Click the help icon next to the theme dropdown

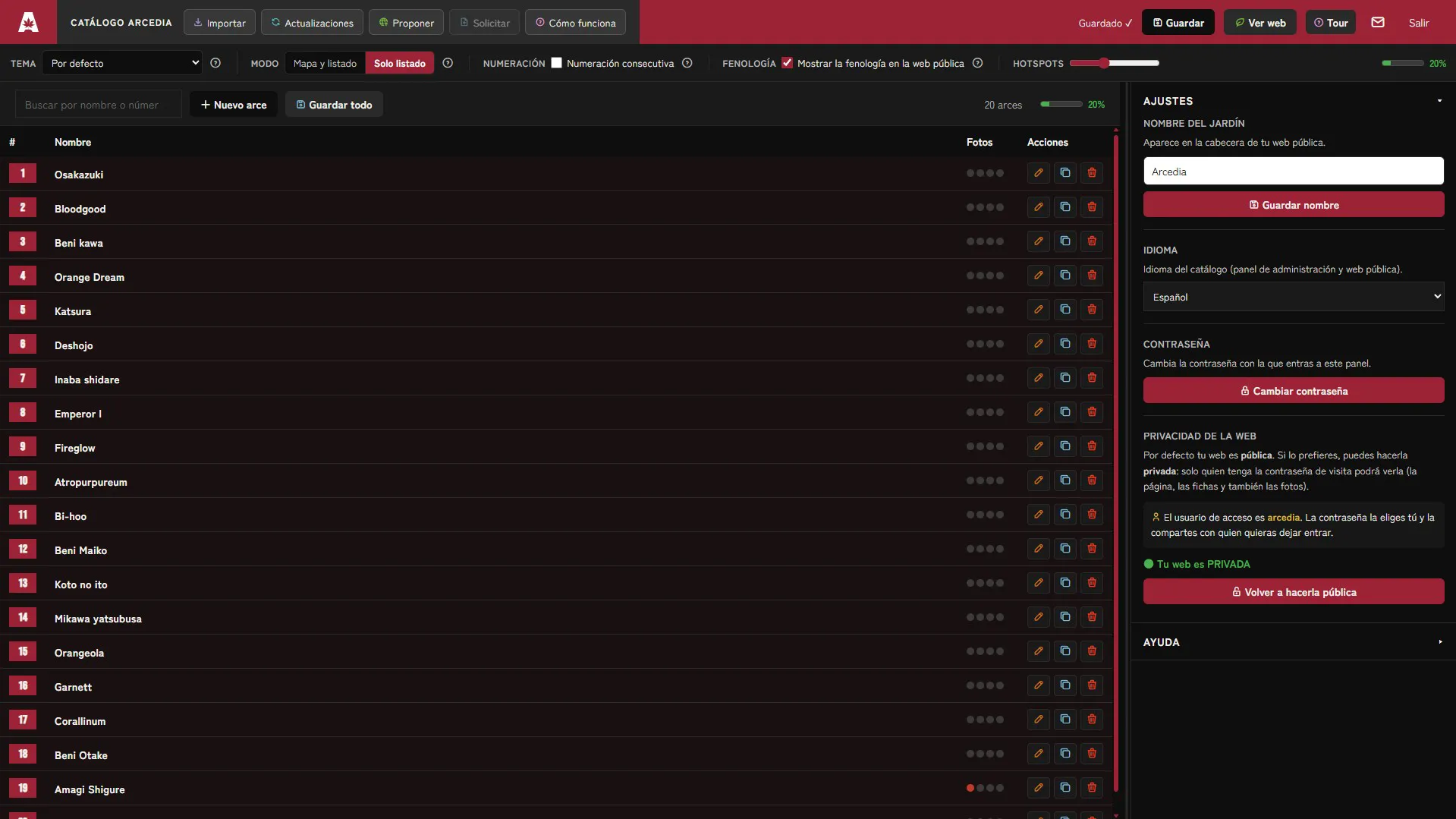pyautogui.click(x=215, y=63)
